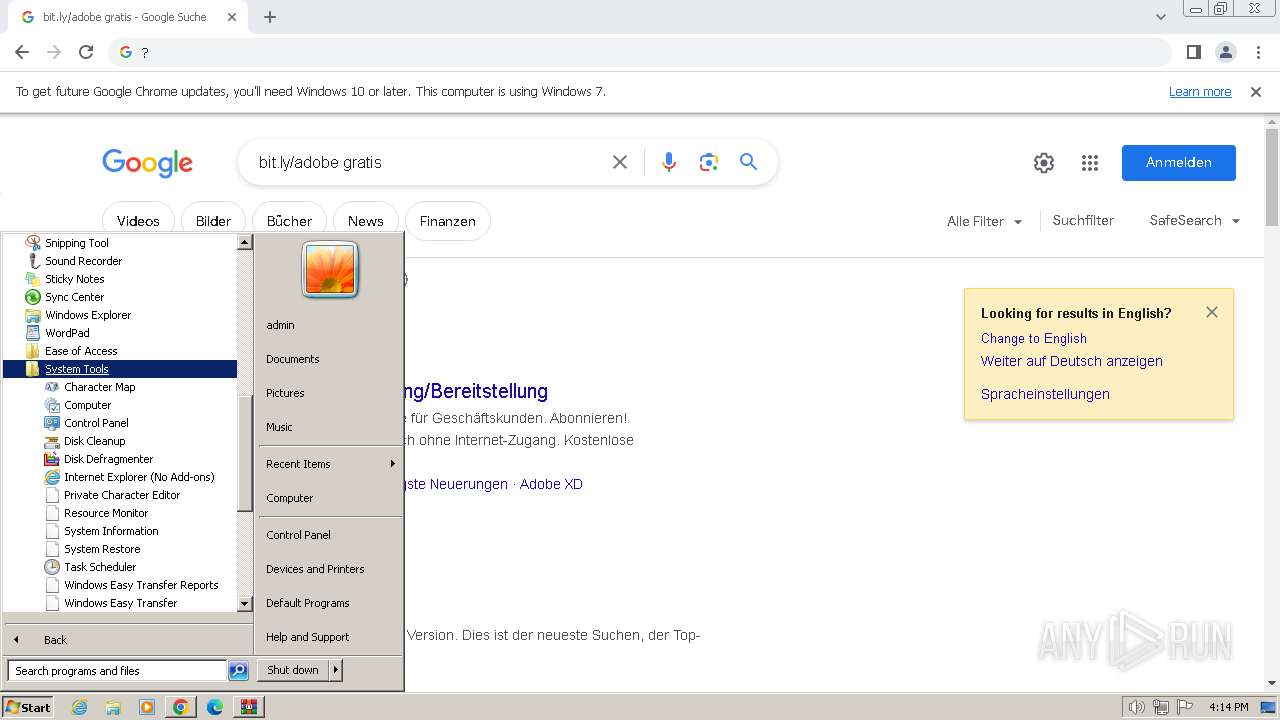
Task: Expand the Ease of Access folder
Action: (81, 351)
